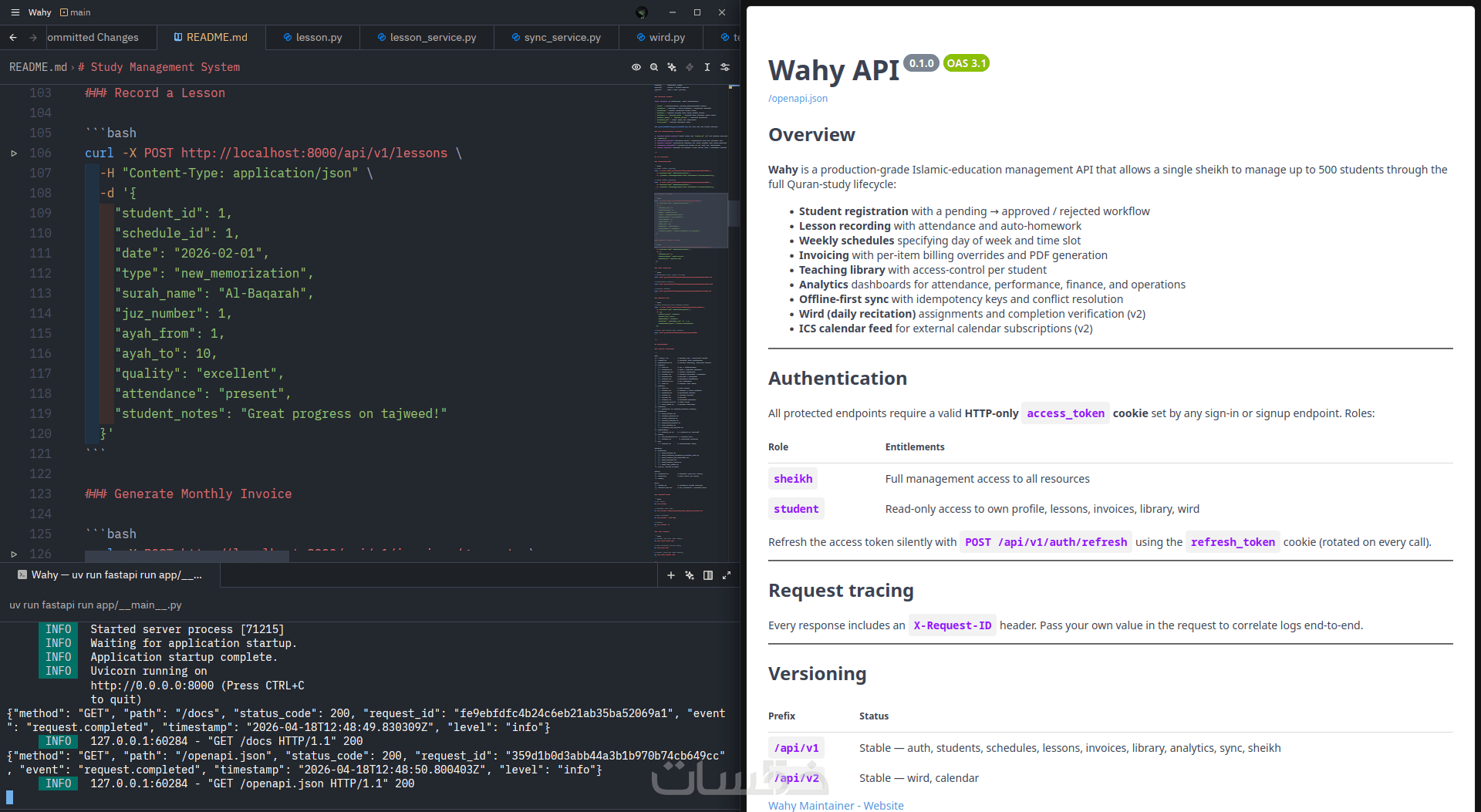1481x812 pixels.
Task: Select the README.md tab
Action: [x=211, y=37]
